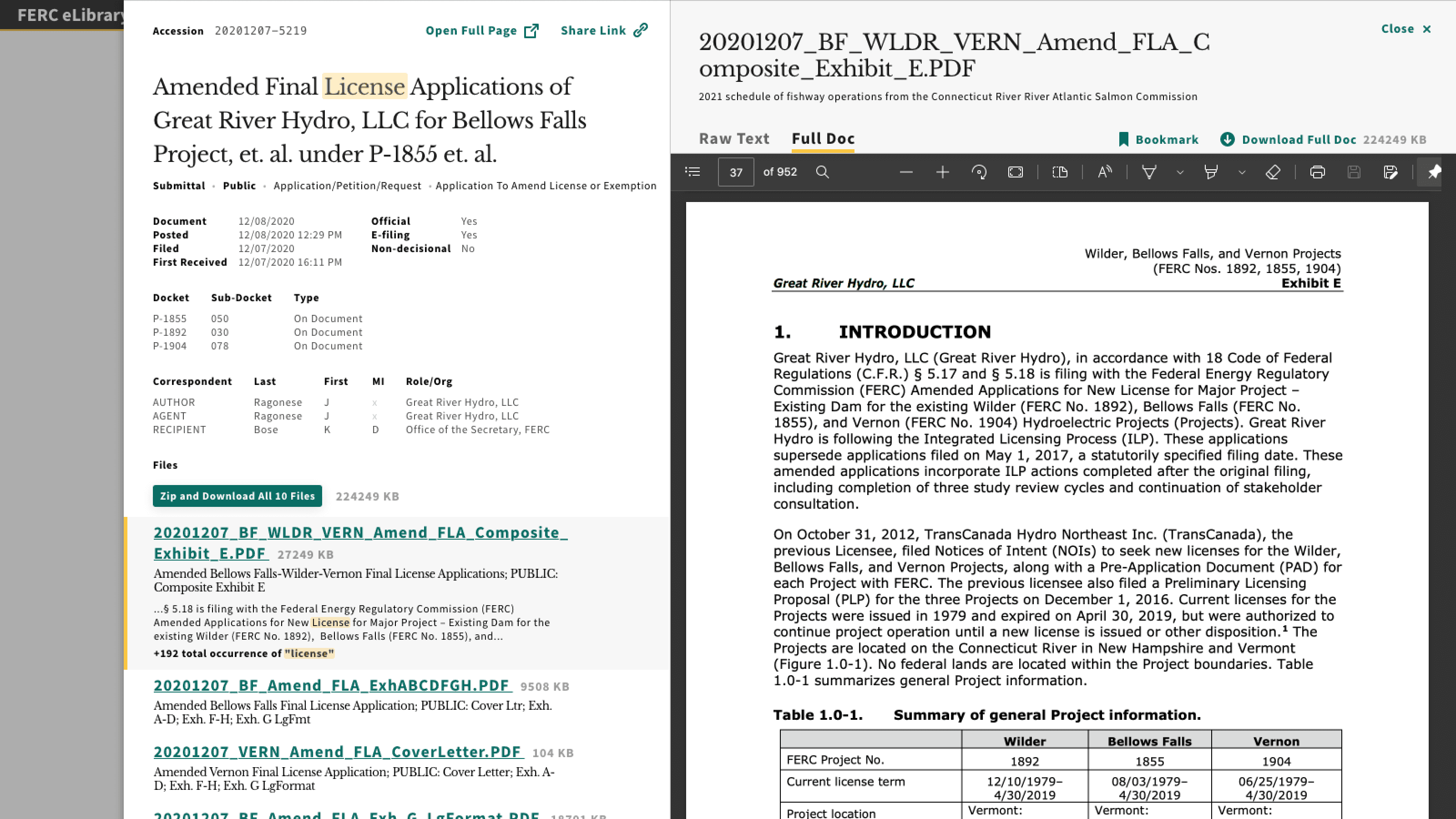Click docket P-1892 row
The image size is (1456, 819).
(x=258, y=332)
